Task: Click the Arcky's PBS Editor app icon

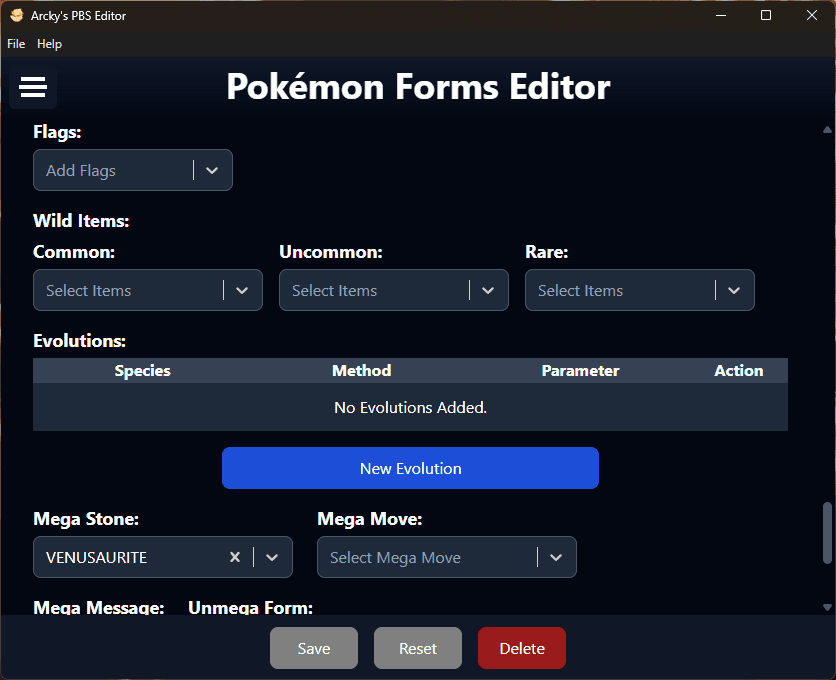Action: (16, 16)
